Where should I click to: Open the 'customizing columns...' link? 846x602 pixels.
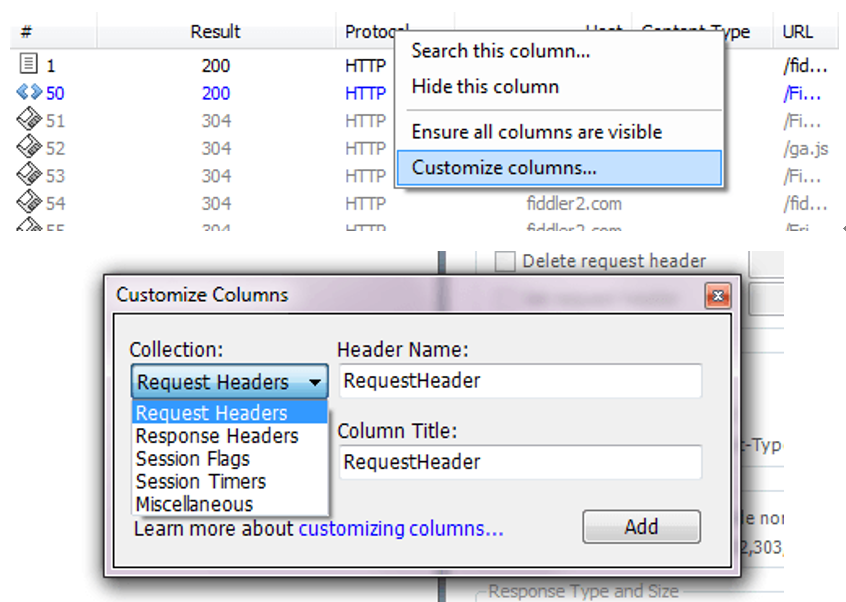pyautogui.click(x=401, y=529)
